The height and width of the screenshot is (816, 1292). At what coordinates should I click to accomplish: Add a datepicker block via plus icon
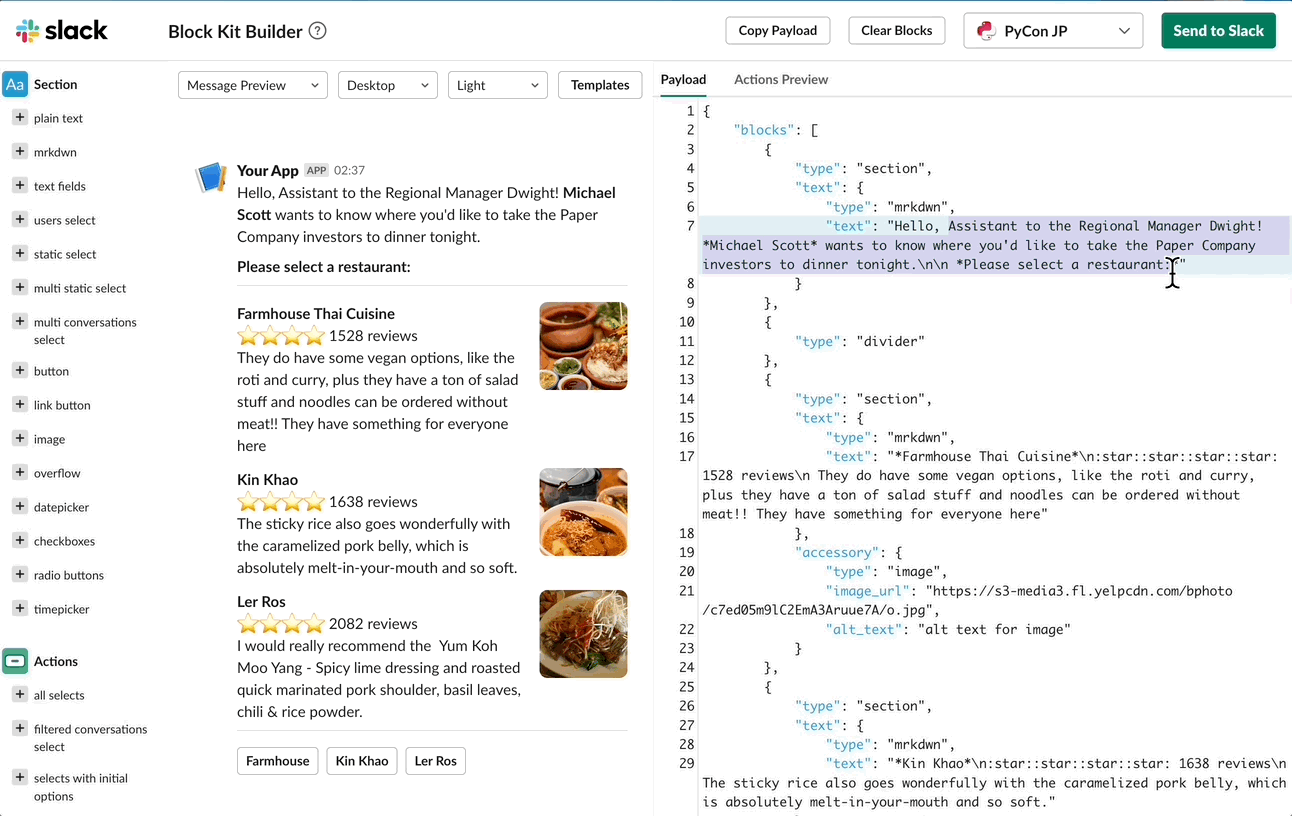pyautogui.click(x=19, y=507)
